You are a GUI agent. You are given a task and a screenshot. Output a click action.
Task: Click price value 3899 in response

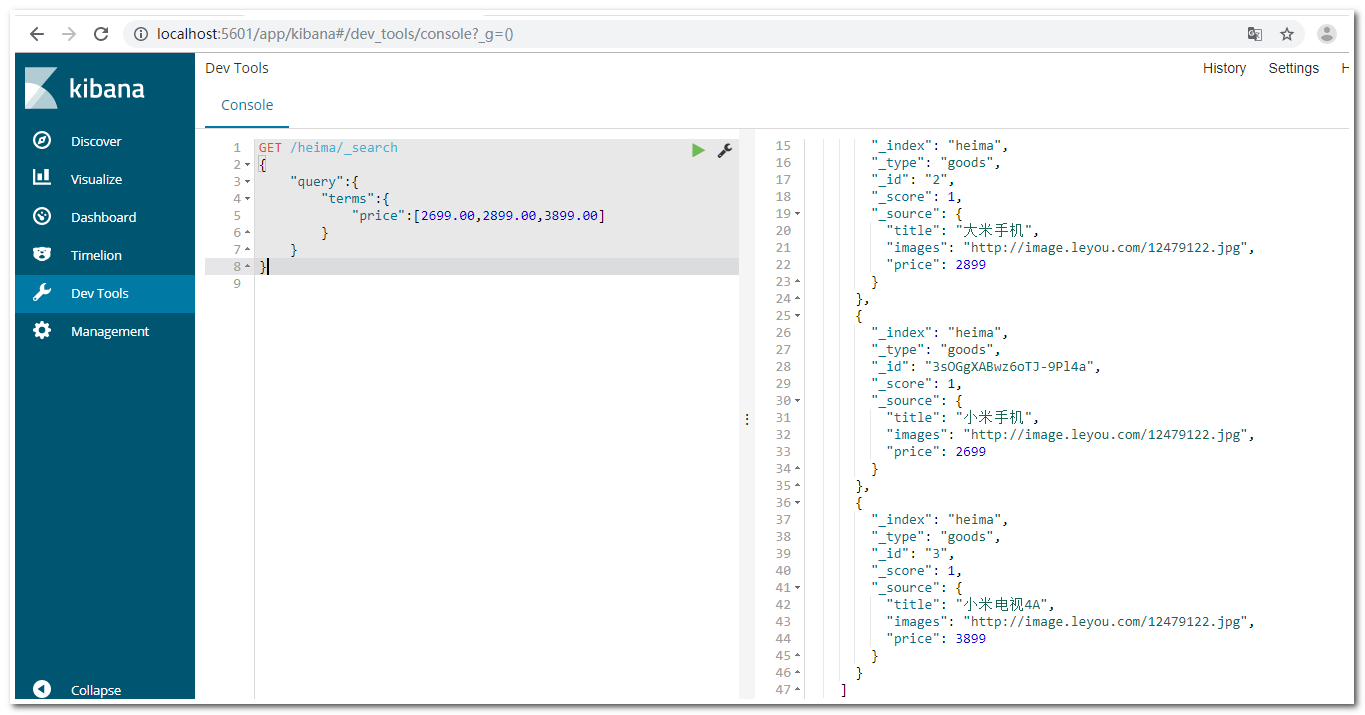click(970, 639)
